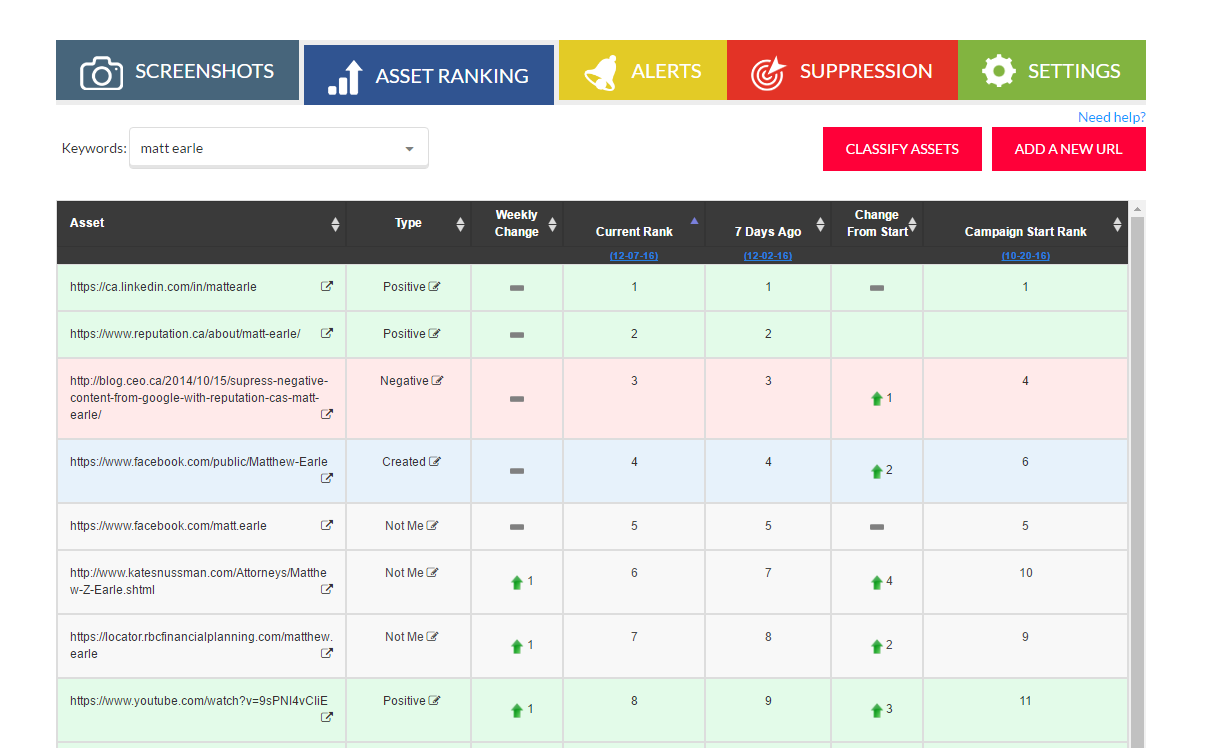Edit type of facebook.com/public/Matthew-Earle row
The image size is (1211, 748).
click(434, 462)
